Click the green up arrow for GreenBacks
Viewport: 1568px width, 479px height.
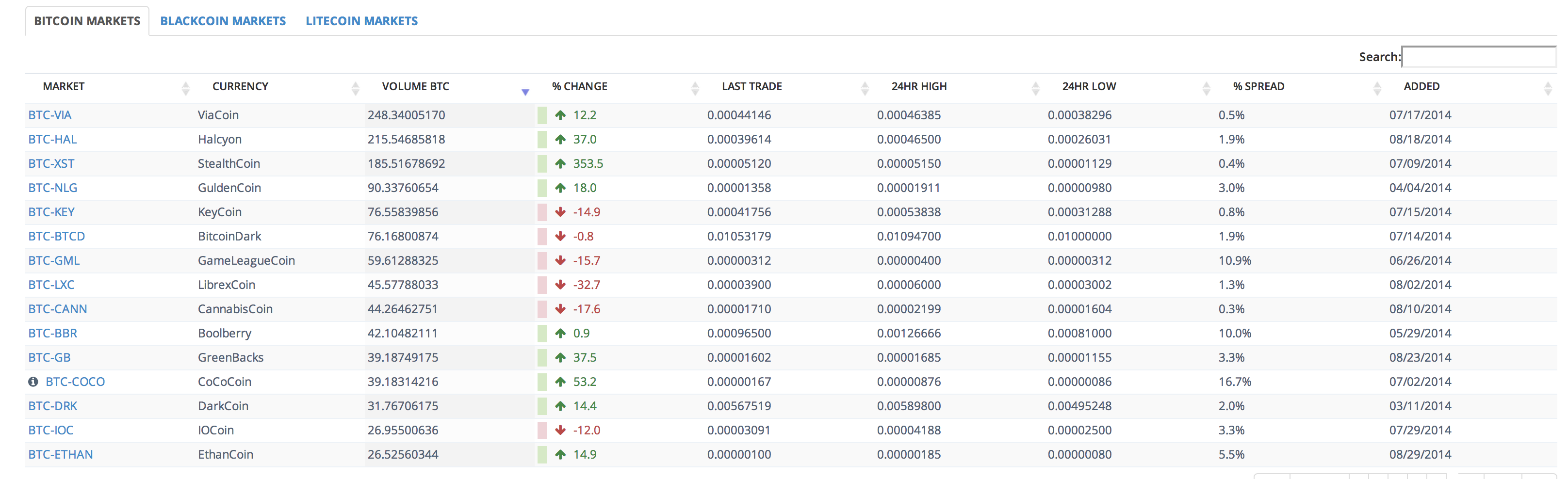click(x=561, y=358)
